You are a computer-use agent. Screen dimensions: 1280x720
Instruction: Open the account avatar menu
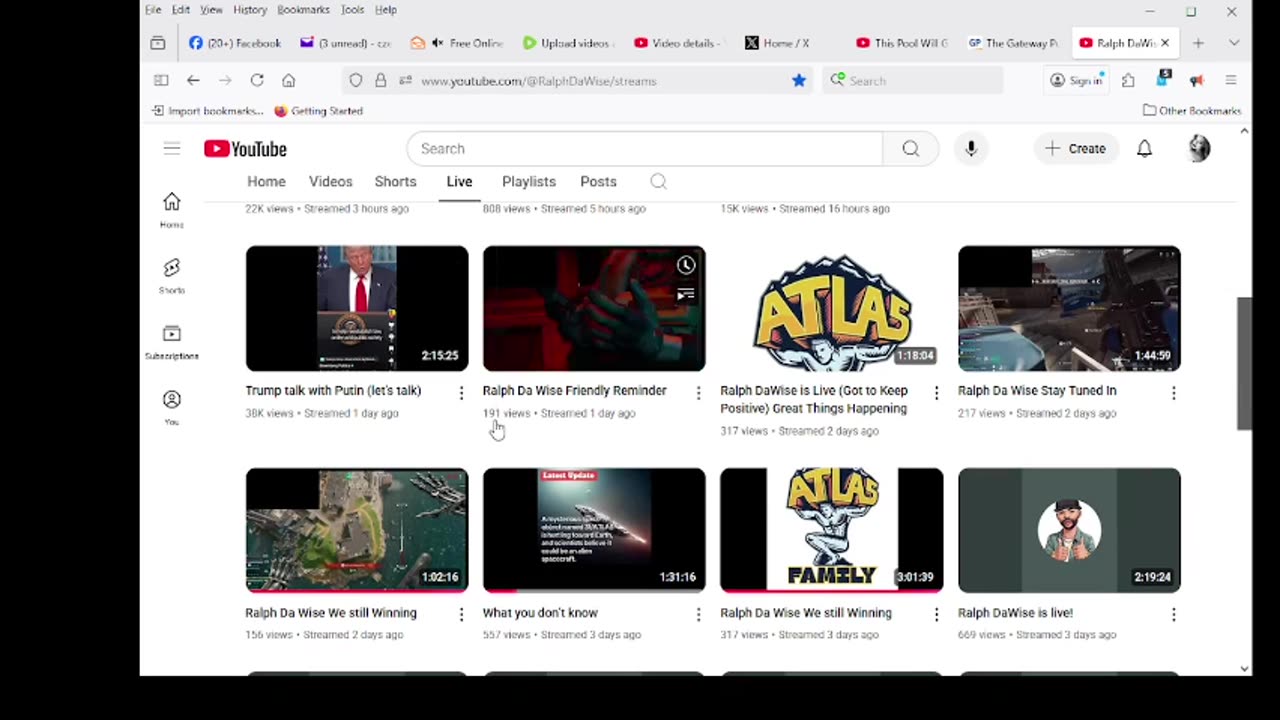click(x=1199, y=149)
